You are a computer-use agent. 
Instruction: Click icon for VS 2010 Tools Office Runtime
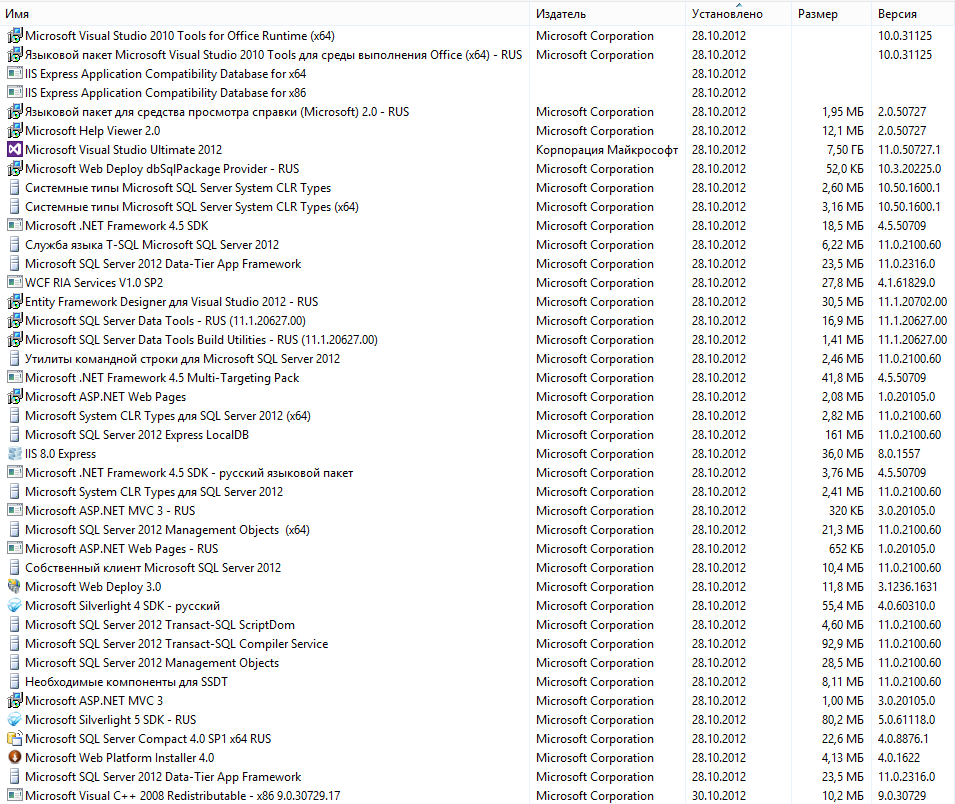(x=15, y=35)
